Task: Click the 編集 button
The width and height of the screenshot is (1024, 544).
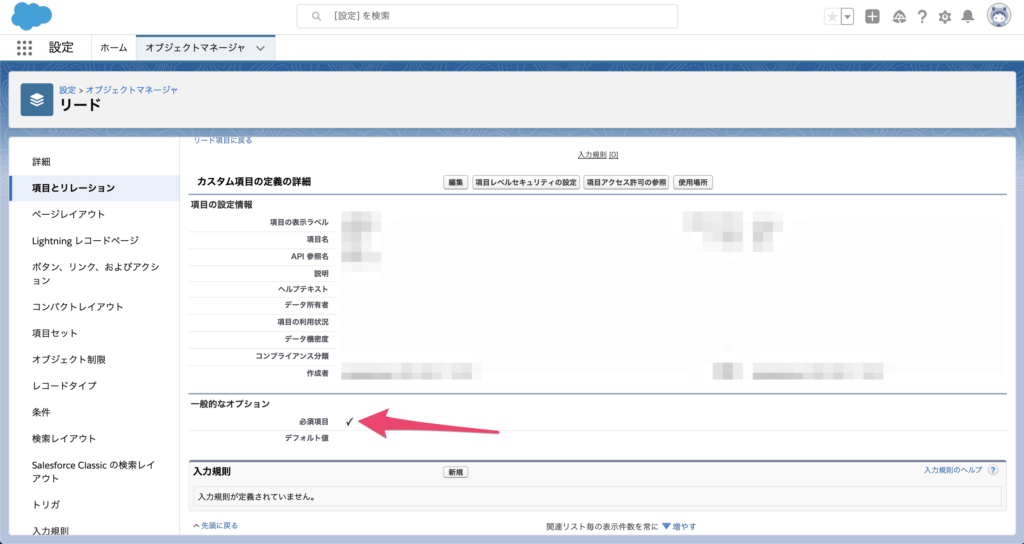Action: pyautogui.click(x=456, y=182)
